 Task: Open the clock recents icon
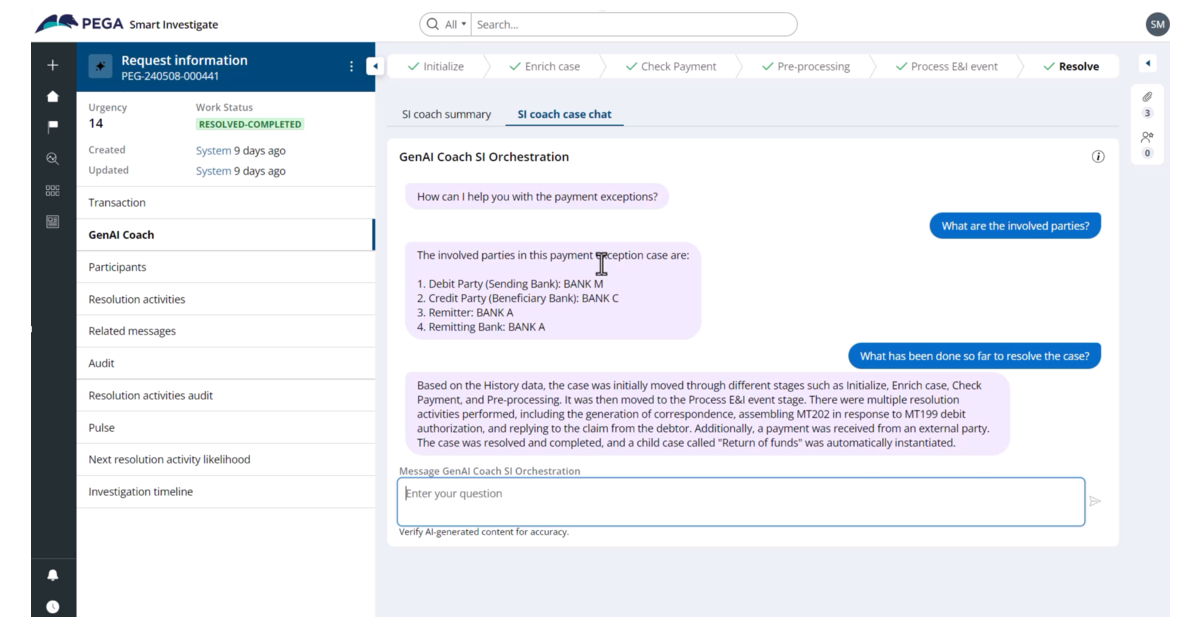click(x=53, y=606)
